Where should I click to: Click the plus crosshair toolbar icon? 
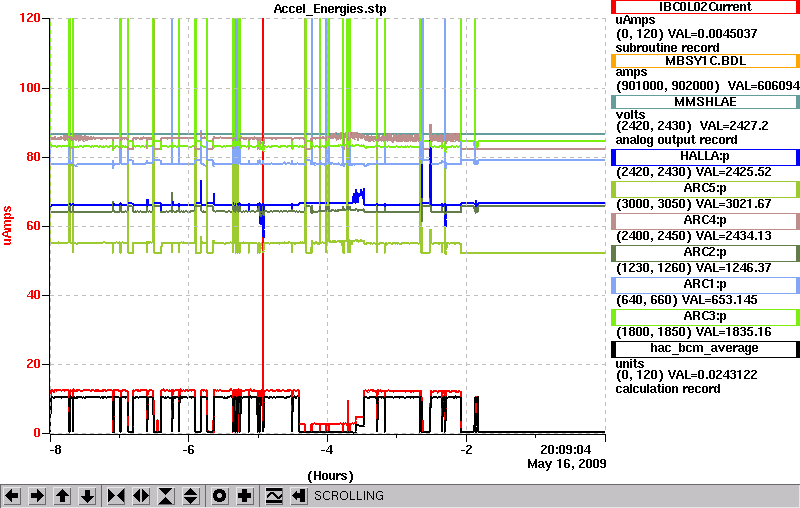pos(245,496)
